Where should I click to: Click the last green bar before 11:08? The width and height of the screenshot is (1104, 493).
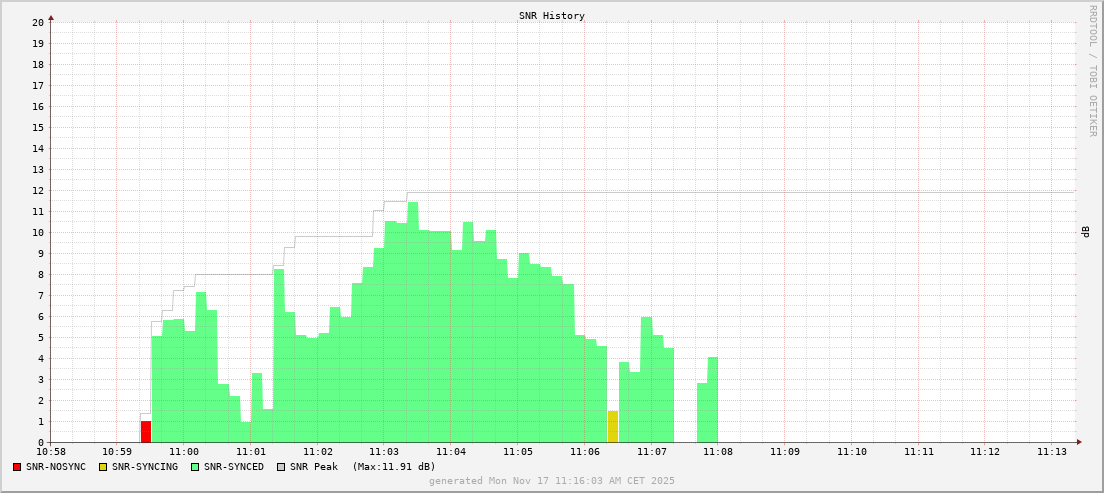click(712, 400)
